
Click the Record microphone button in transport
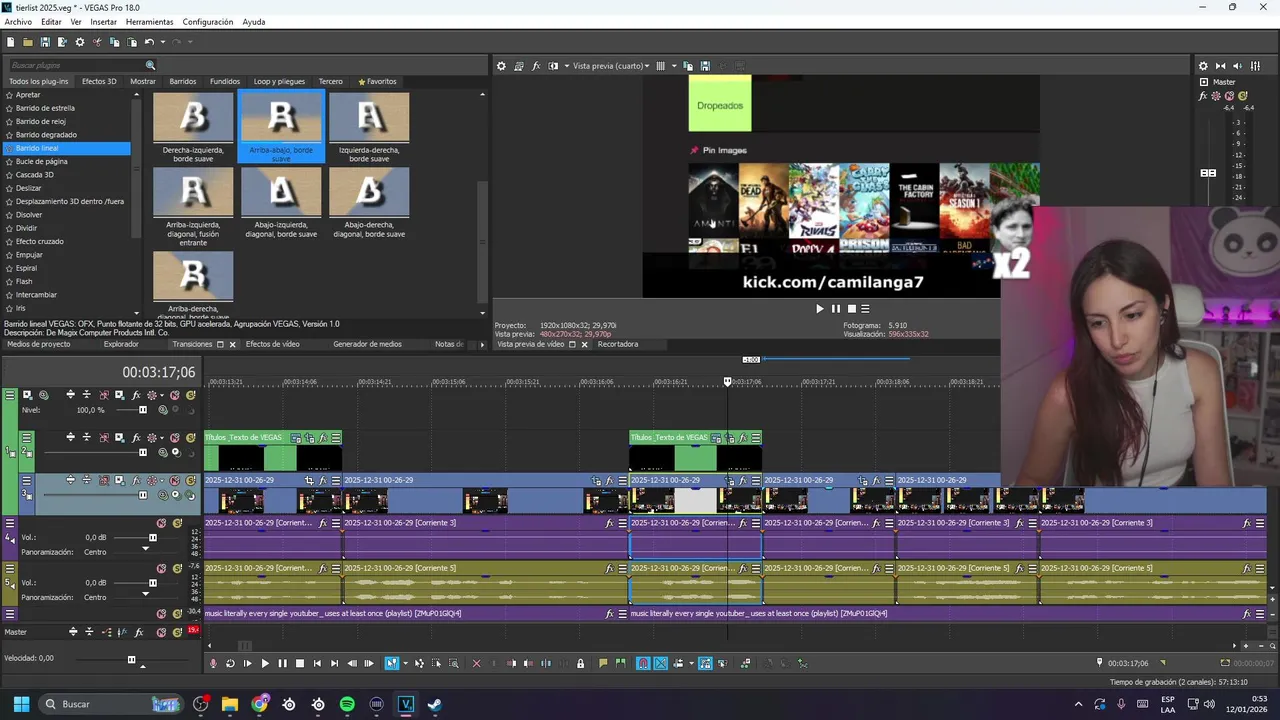pos(213,663)
